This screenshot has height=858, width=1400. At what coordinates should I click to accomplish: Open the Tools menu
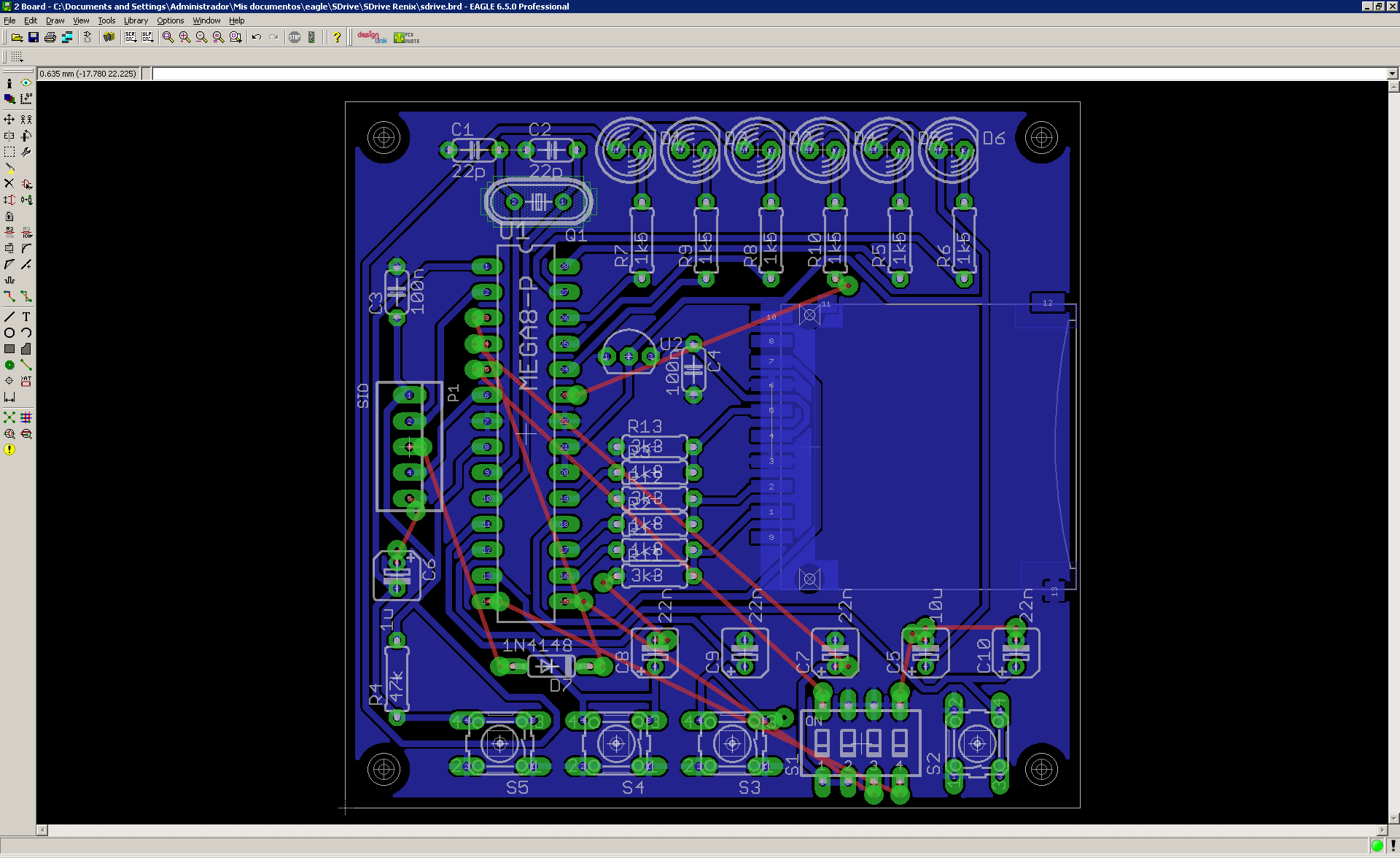[x=106, y=20]
